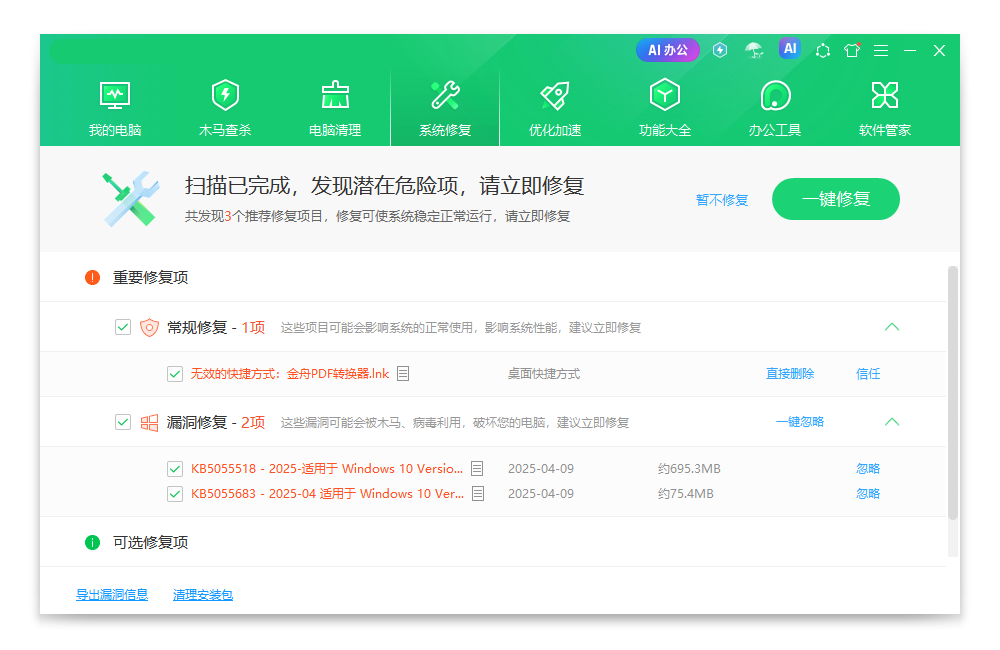Toggle the KB5055683 checkbox
Screen dimensions: 1000x650
175,494
